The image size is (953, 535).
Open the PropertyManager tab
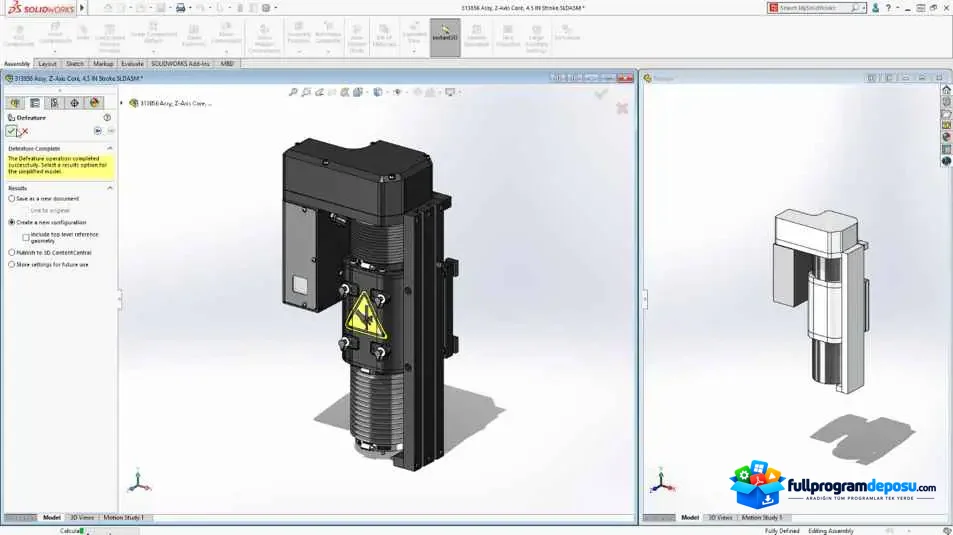point(35,103)
